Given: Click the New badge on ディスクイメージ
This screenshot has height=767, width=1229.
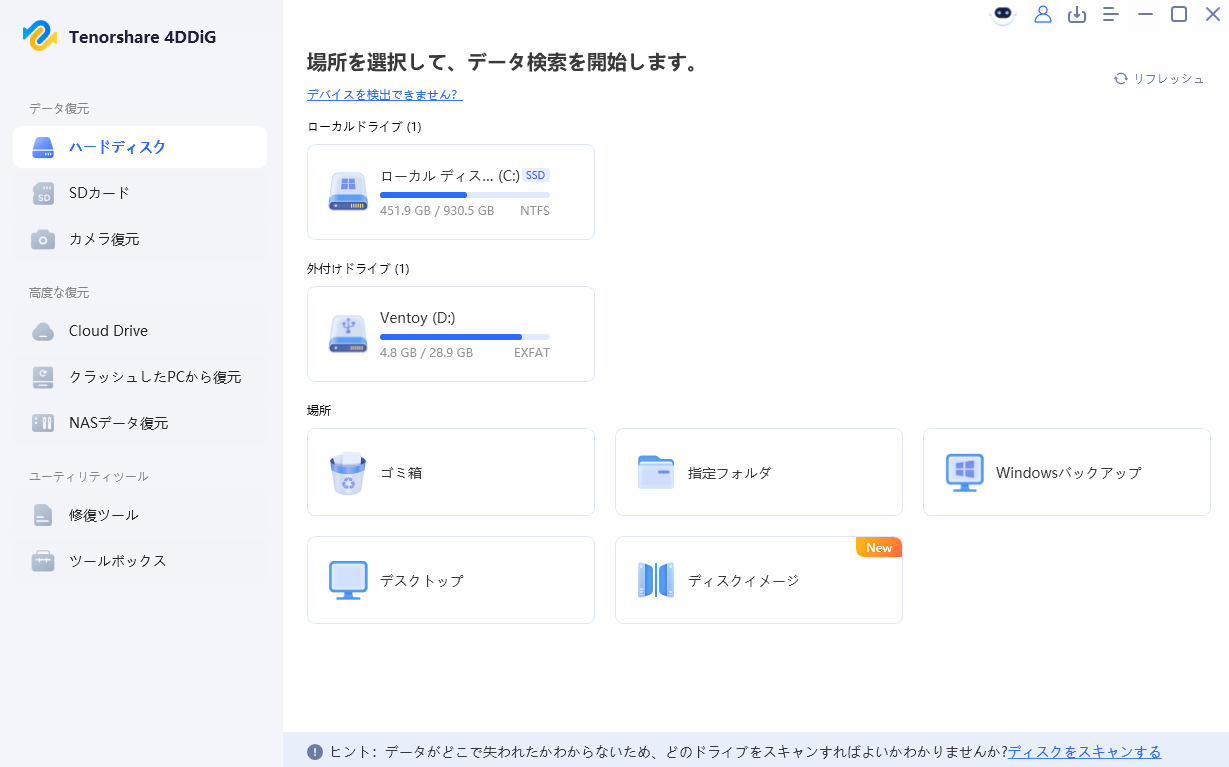Looking at the screenshot, I should point(879,547).
